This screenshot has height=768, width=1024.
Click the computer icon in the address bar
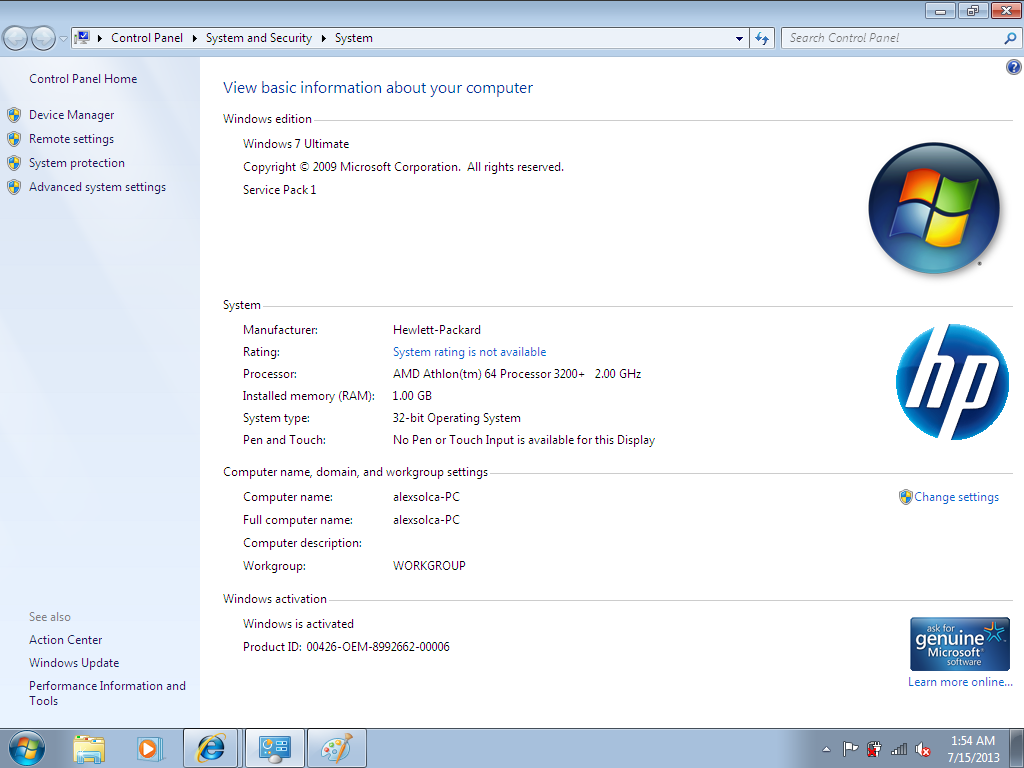pyautogui.click(x=82, y=38)
